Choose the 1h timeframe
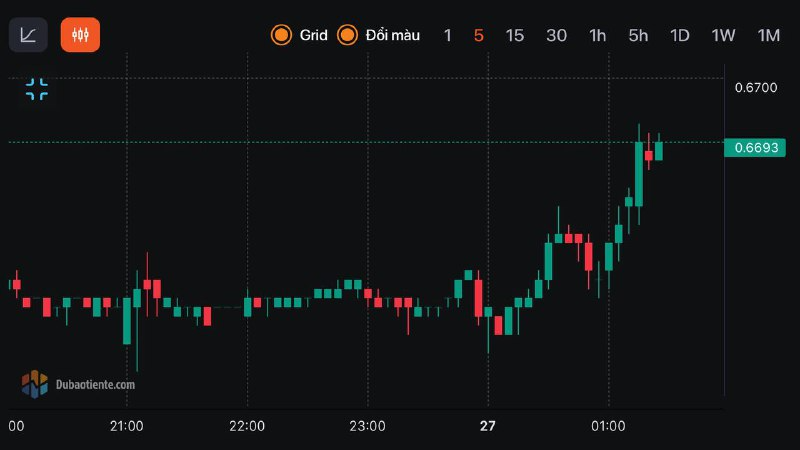The width and height of the screenshot is (800, 450). click(598, 35)
